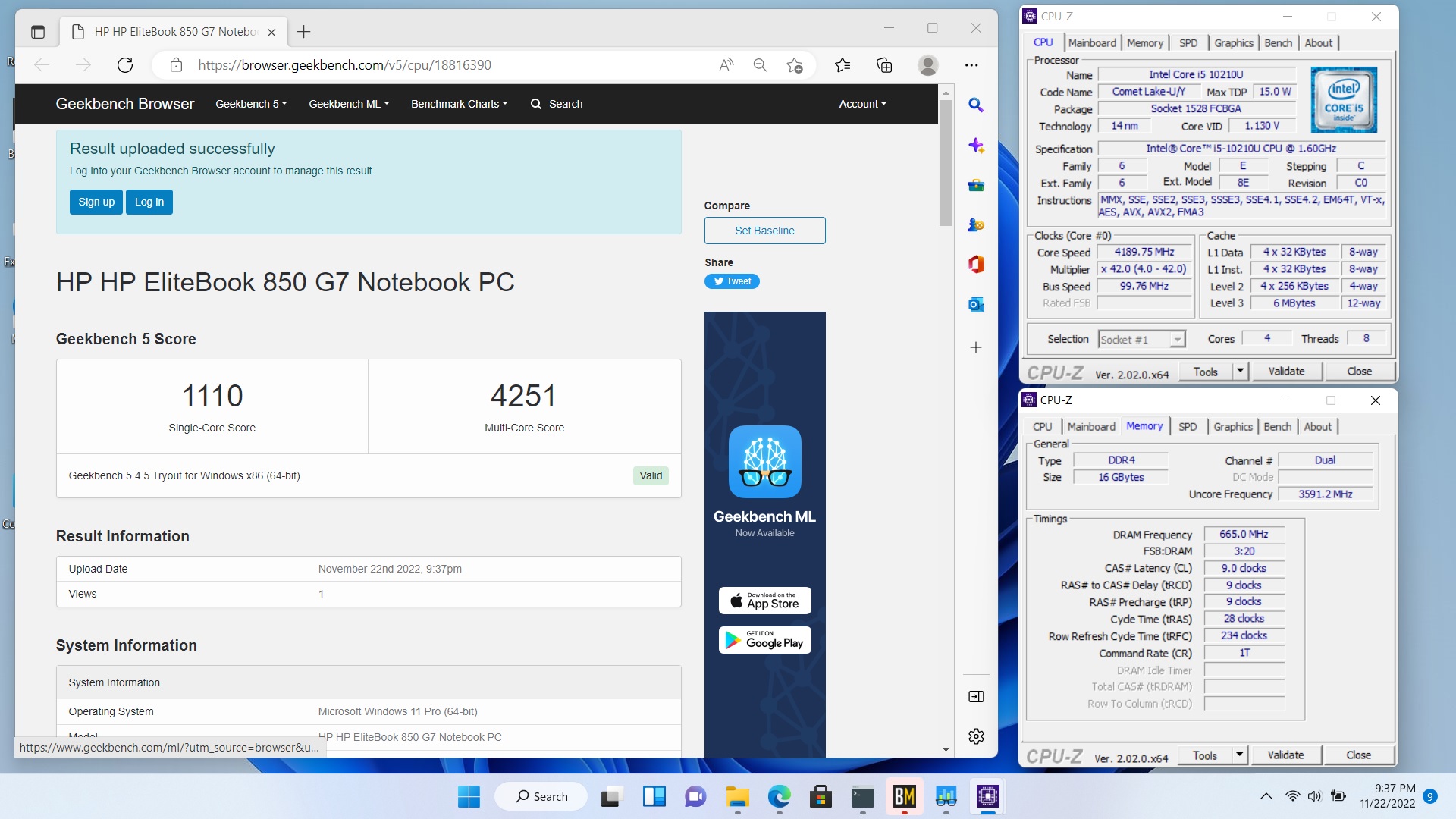Click the Read aloud icon in address bar
1456x819 pixels.
(726, 65)
